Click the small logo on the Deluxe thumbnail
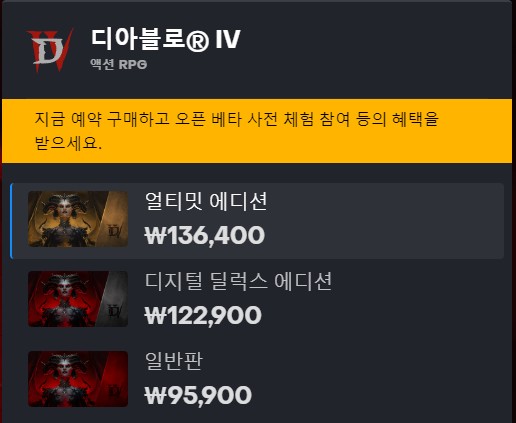This screenshot has height=423, width=516. [115, 311]
